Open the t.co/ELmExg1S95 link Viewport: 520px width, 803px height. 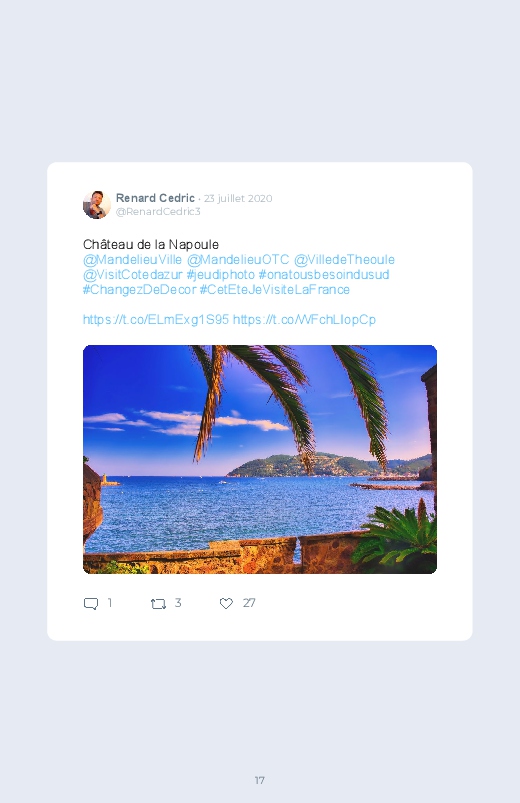coord(156,320)
